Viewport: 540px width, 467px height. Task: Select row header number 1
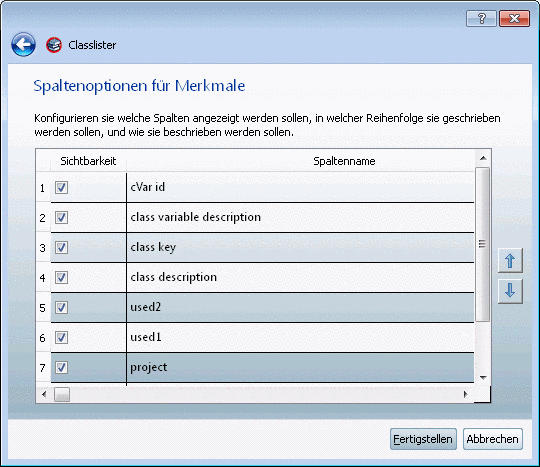(x=43, y=188)
